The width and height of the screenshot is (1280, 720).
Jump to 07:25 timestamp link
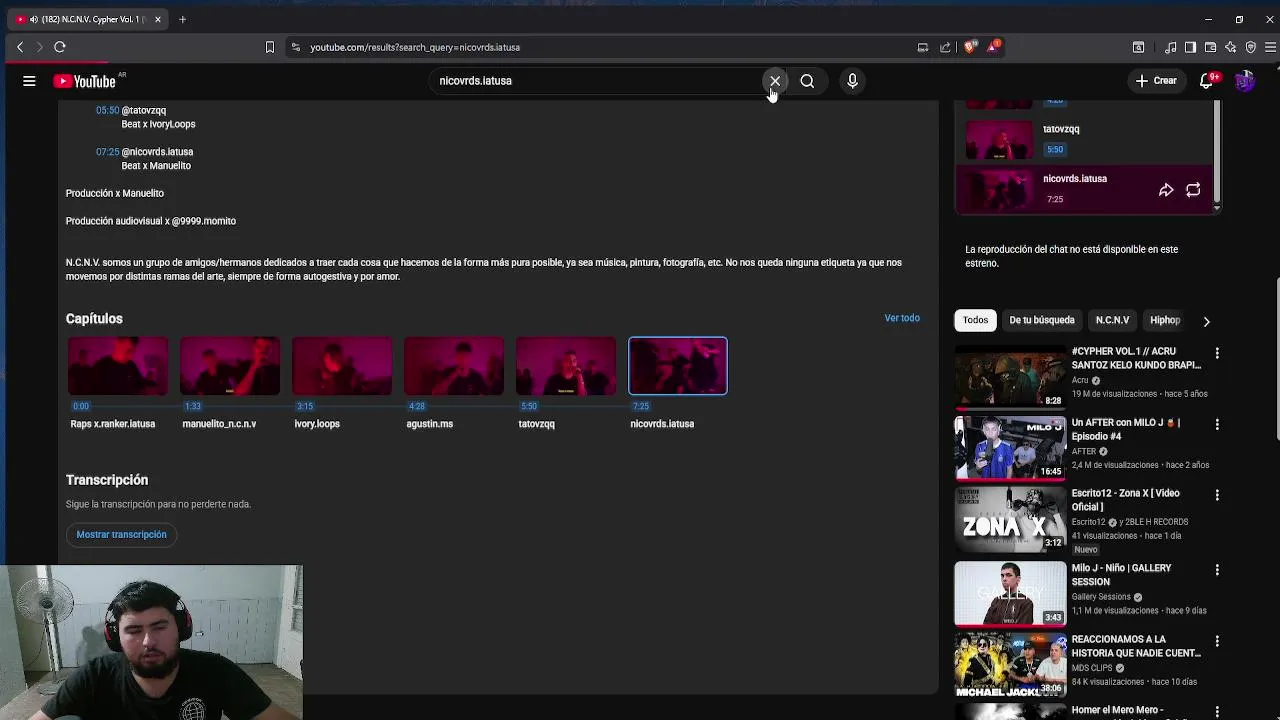tap(107, 152)
